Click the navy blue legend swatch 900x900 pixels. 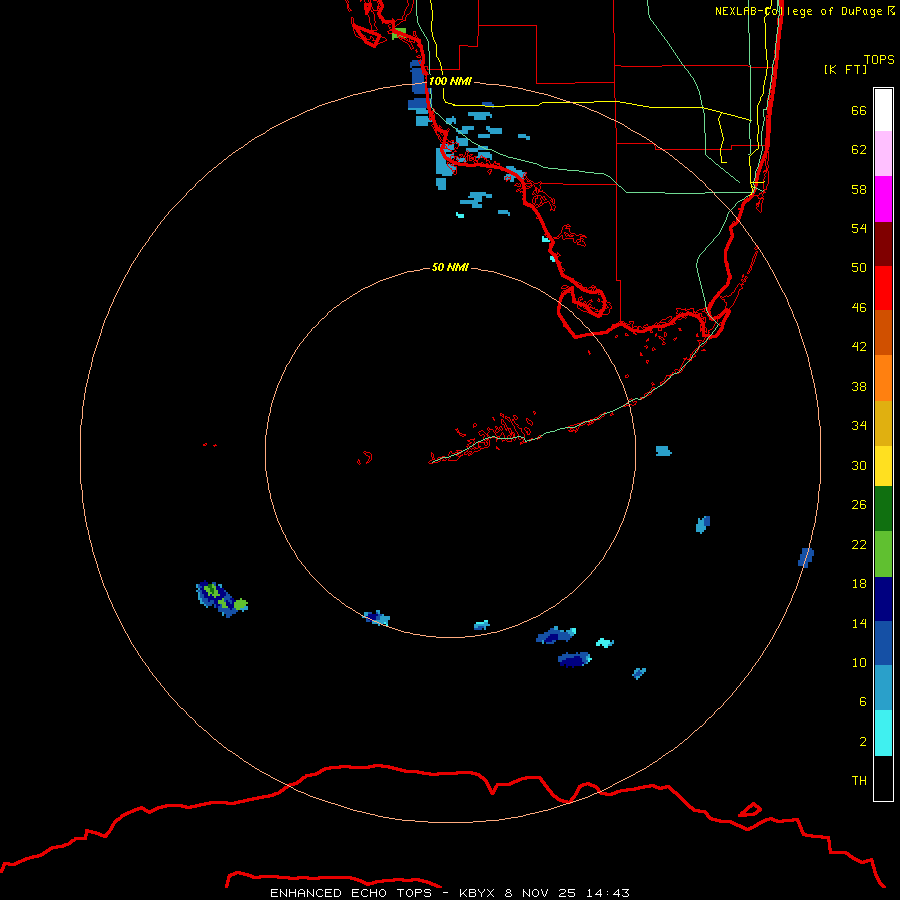pos(883,599)
